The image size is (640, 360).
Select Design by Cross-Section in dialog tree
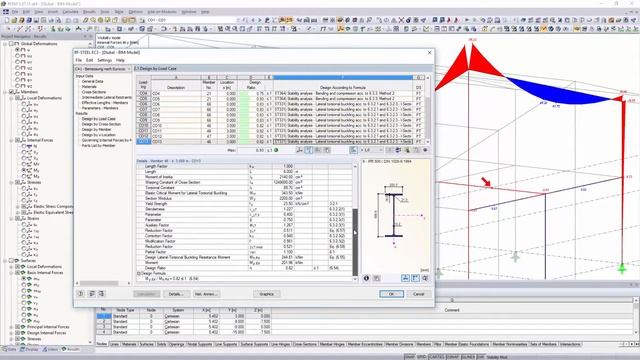tap(101, 124)
